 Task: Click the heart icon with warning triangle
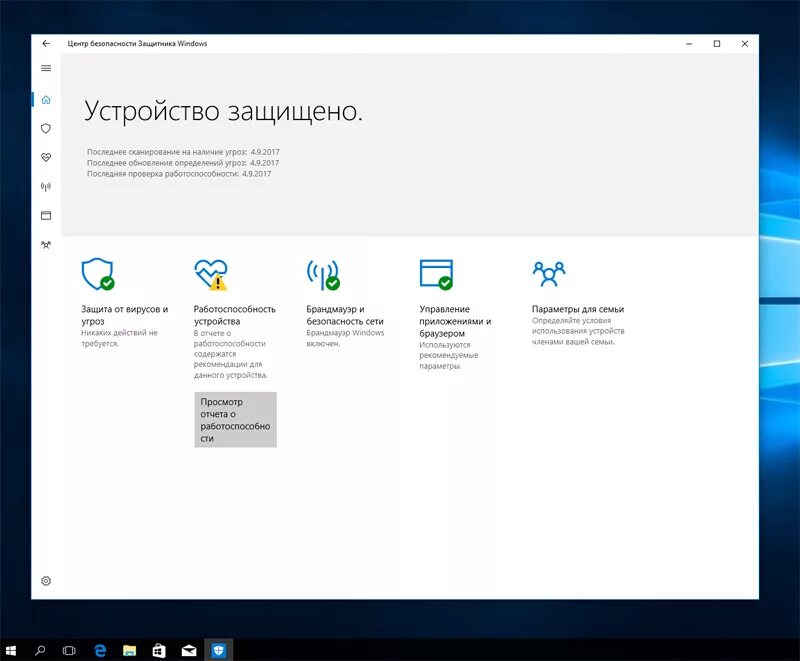coord(211,274)
